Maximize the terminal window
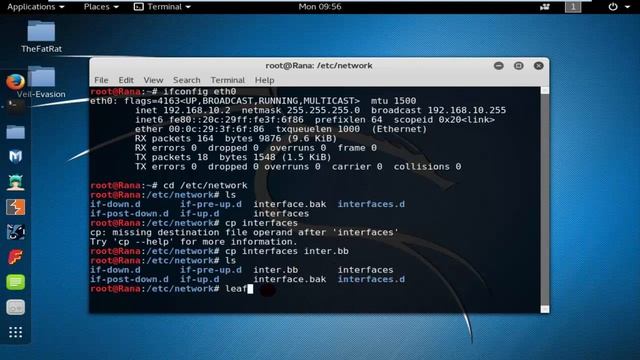The width and height of the screenshot is (640, 360). click(x=518, y=65)
